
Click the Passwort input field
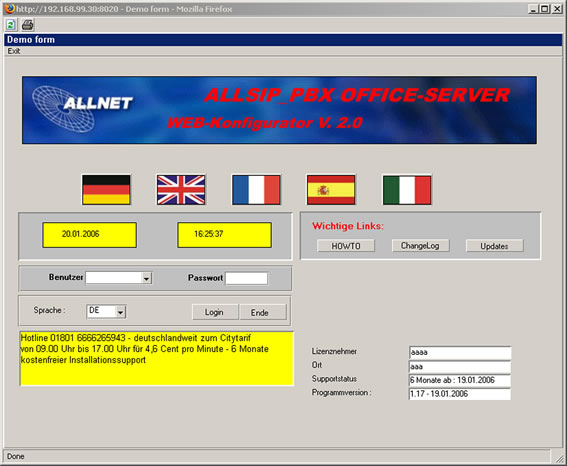pos(247,278)
